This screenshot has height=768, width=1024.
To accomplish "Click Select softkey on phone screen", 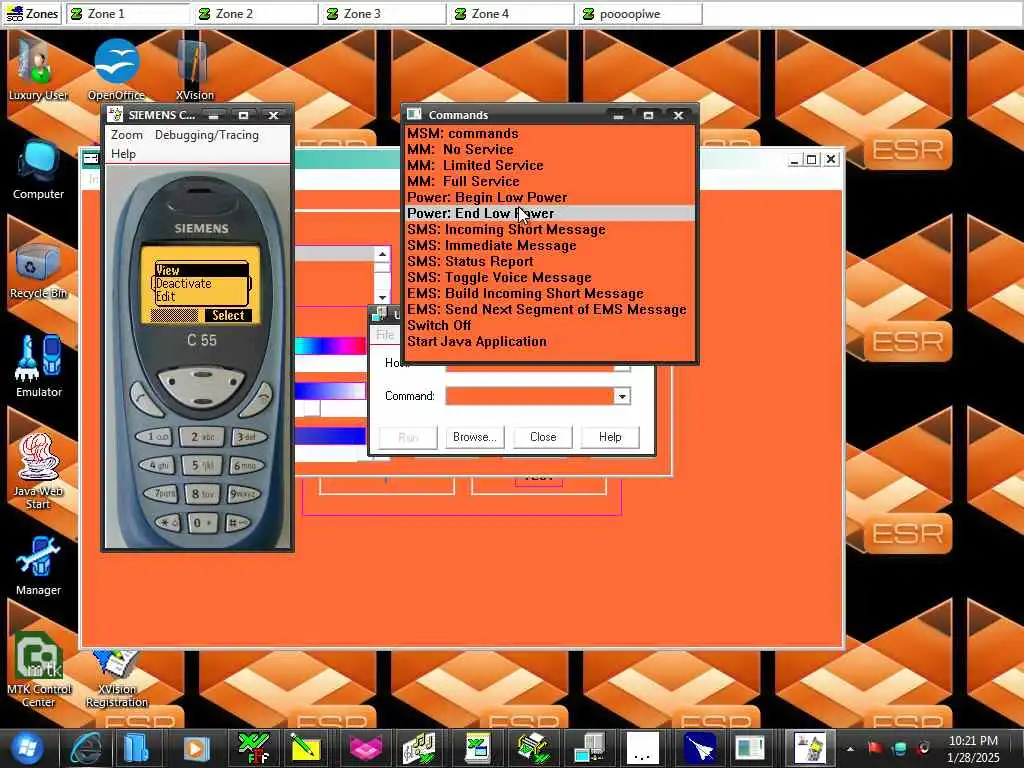I will click(228, 315).
